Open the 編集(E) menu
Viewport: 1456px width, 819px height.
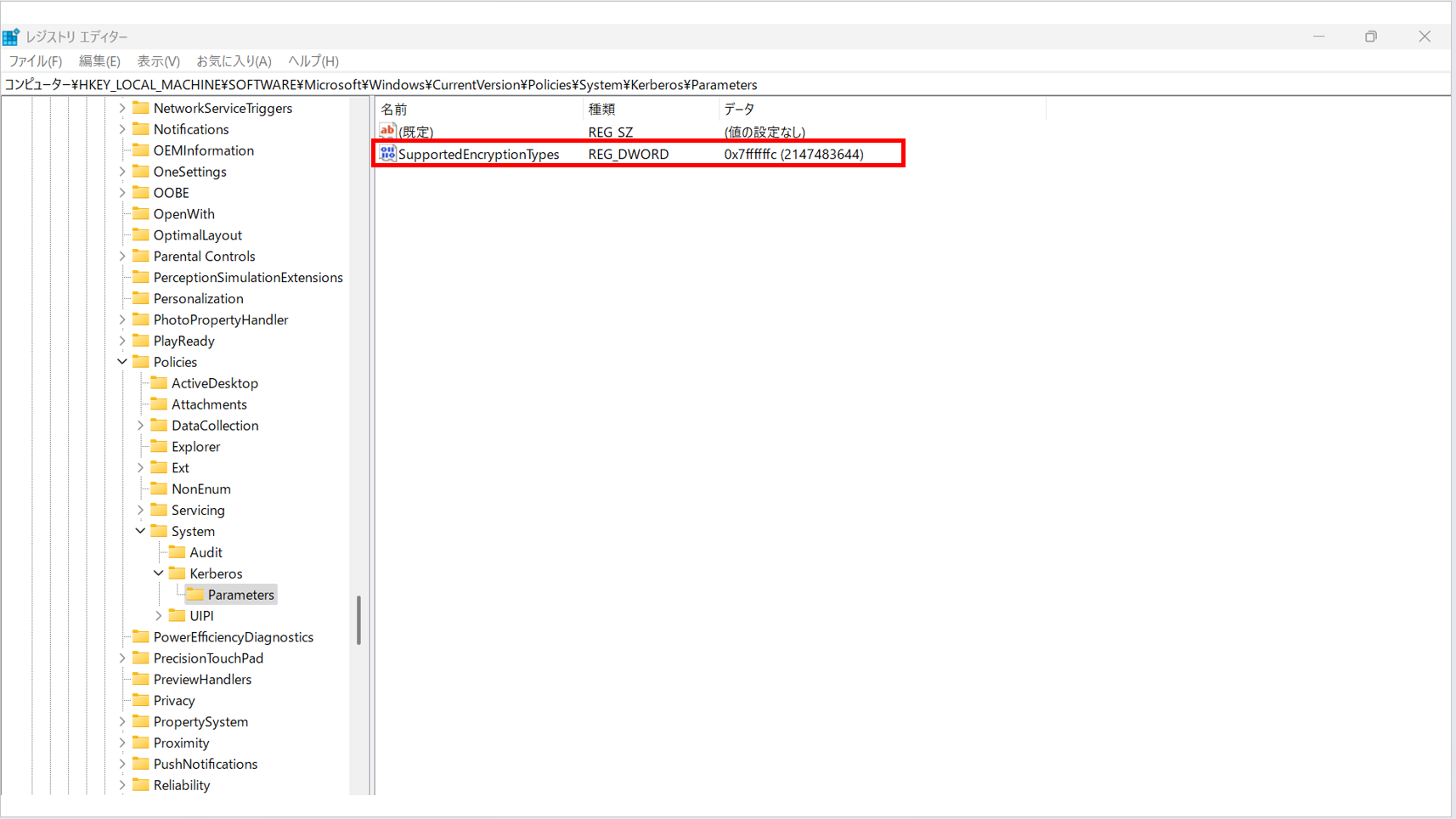pyautogui.click(x=99, y=61)
